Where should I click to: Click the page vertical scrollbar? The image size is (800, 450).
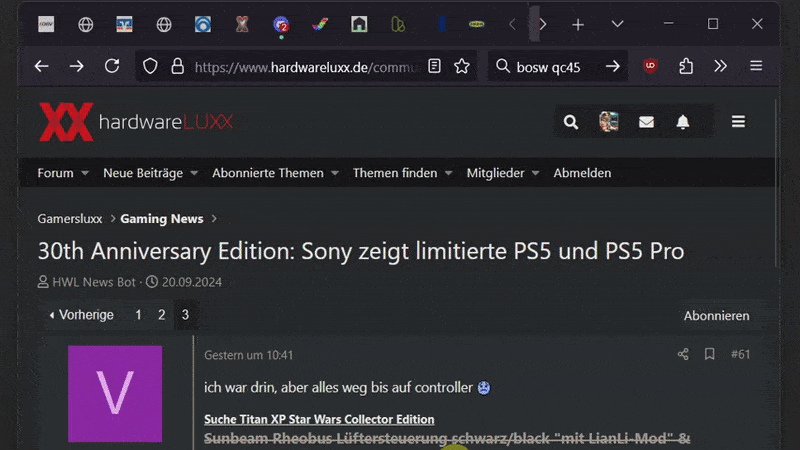point(776,184)
